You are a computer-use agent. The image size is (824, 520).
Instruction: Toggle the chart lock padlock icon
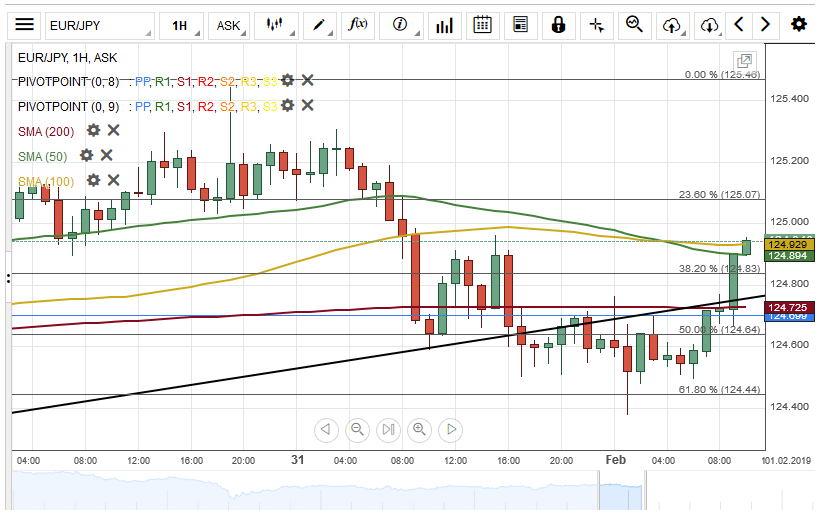(x=558, y=25)
